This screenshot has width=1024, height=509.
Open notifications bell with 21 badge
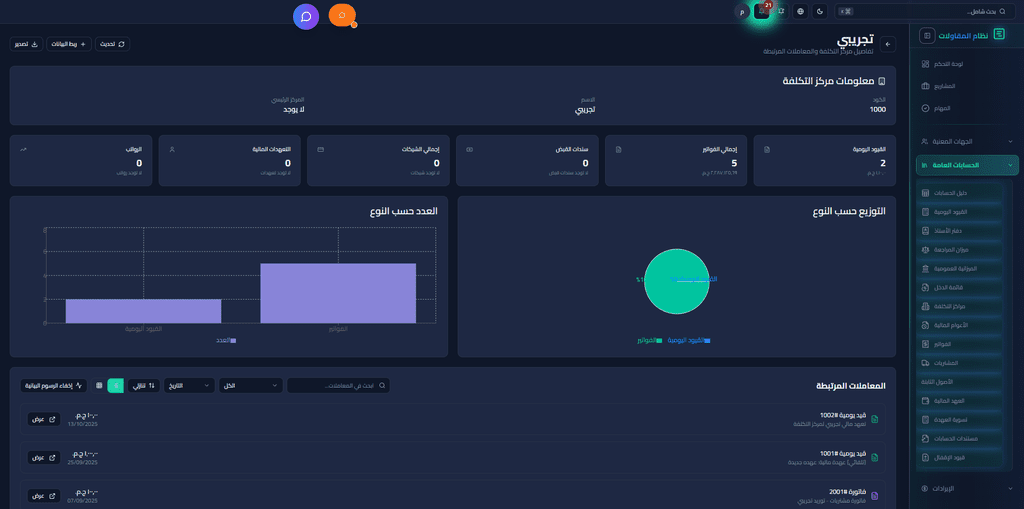point(761,11)
